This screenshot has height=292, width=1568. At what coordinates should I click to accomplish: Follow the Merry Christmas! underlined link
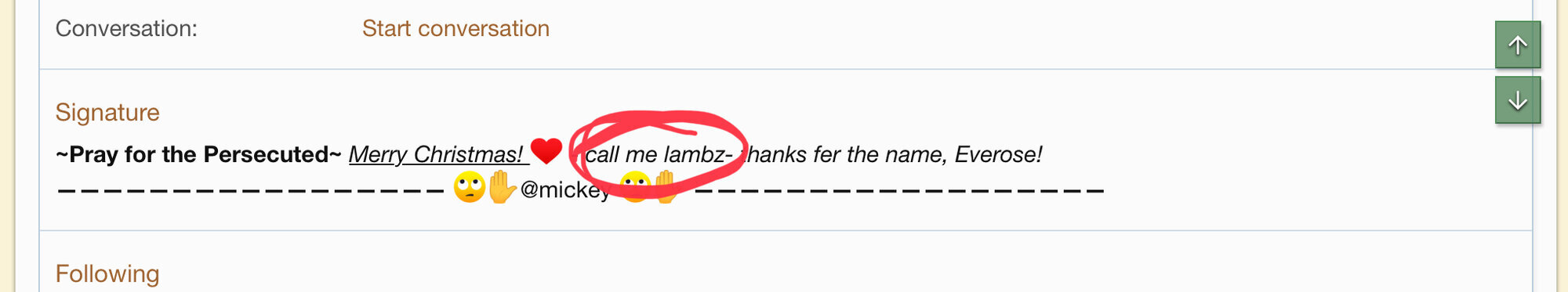(x=436, y=154)
